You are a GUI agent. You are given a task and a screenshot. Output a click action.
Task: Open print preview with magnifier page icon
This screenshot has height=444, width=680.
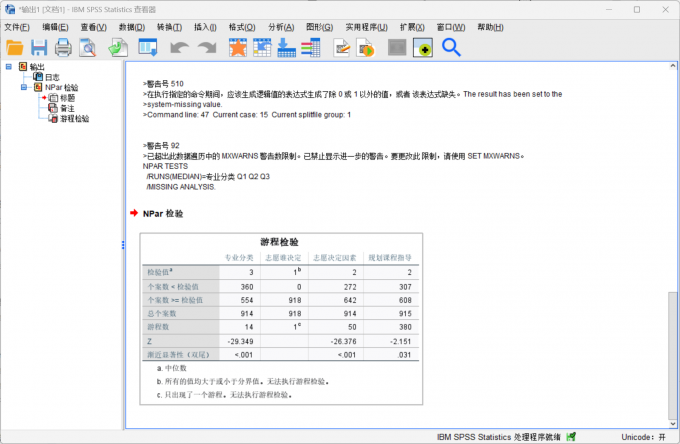point(88,48)
